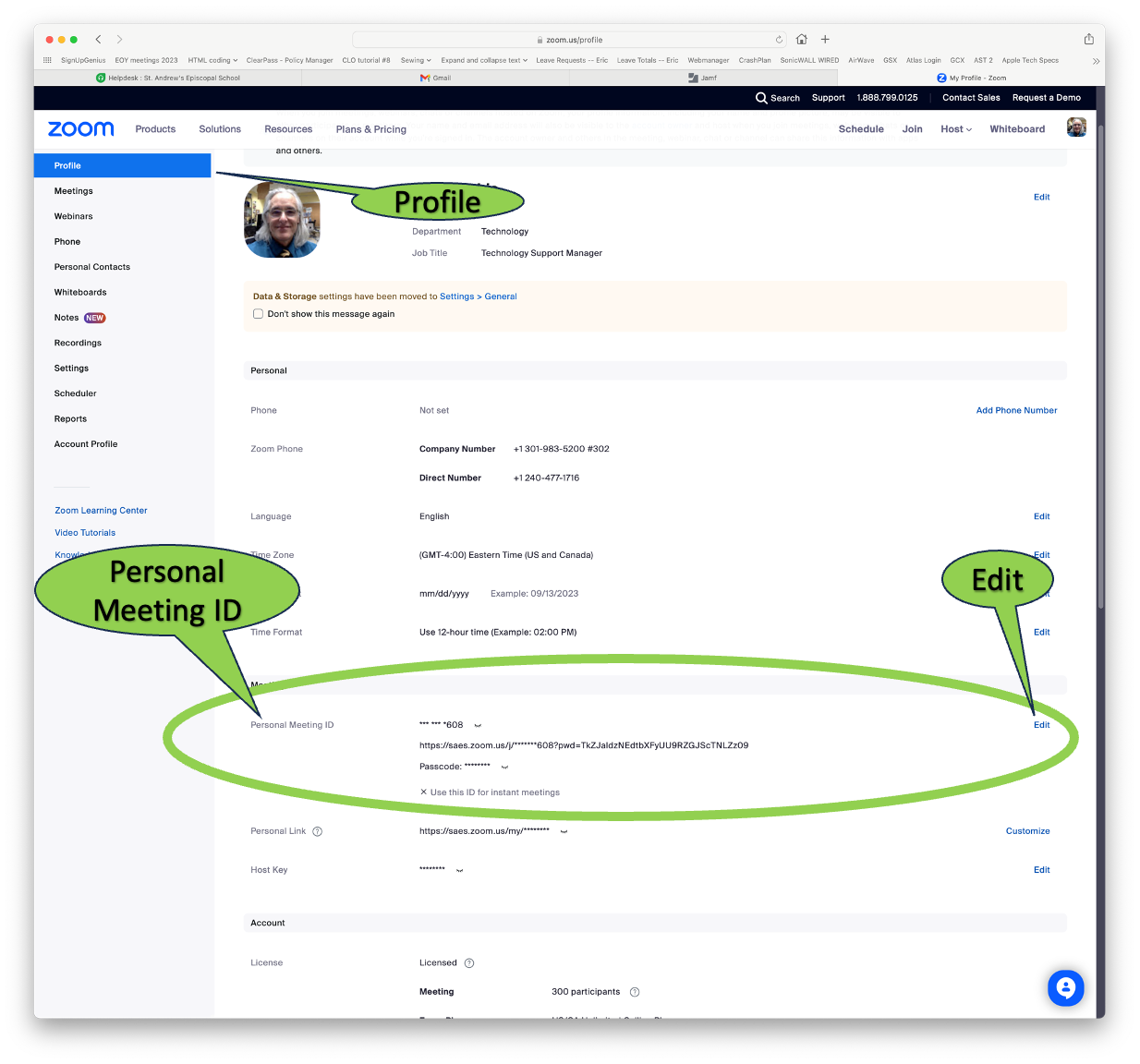Reveal the Passcode with the eye icon
Viewport: 1140px width, 1064px height.
pos(504,768)
